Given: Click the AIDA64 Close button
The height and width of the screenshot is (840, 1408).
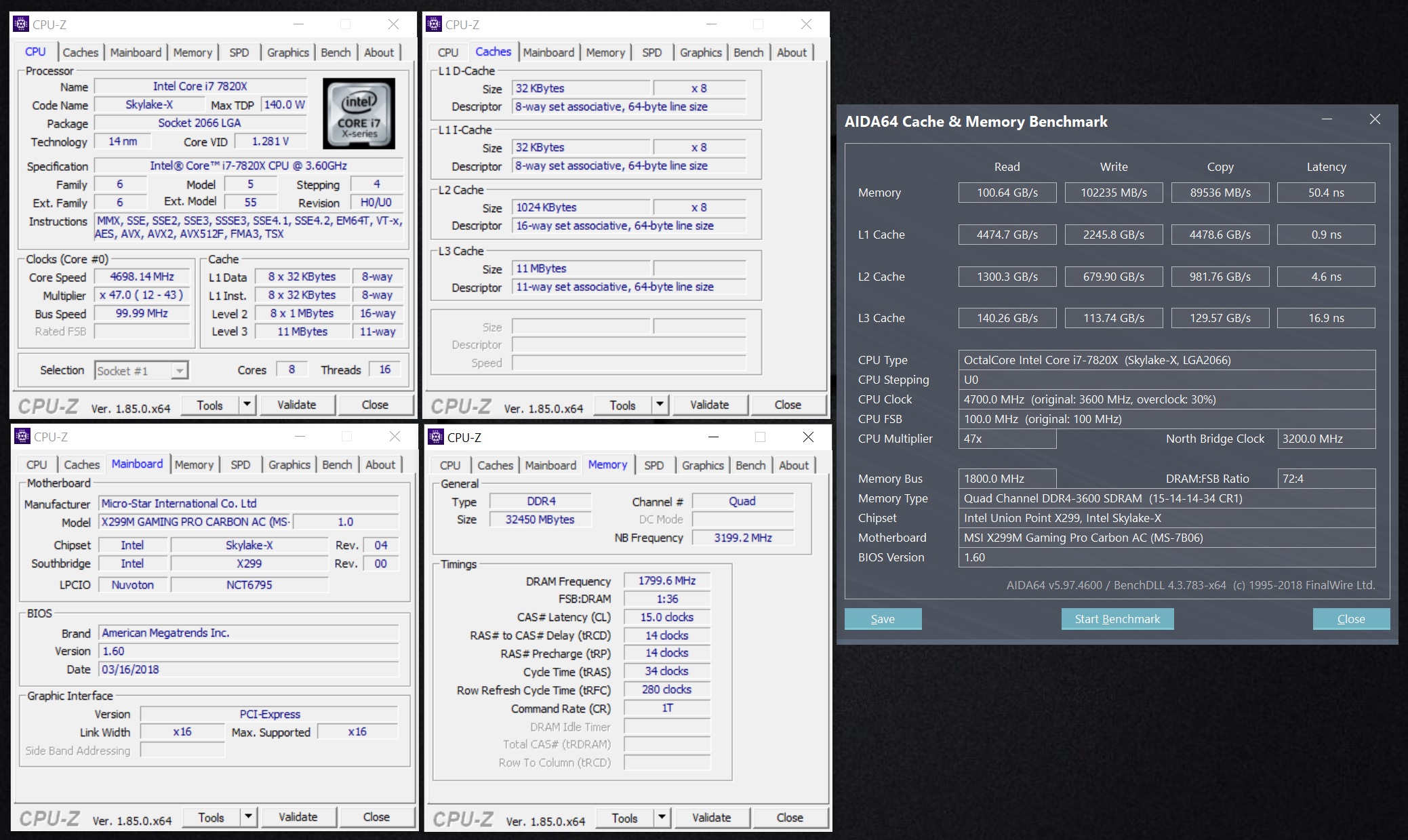Looking at the screenshot, I should [x=1351, y=618].
